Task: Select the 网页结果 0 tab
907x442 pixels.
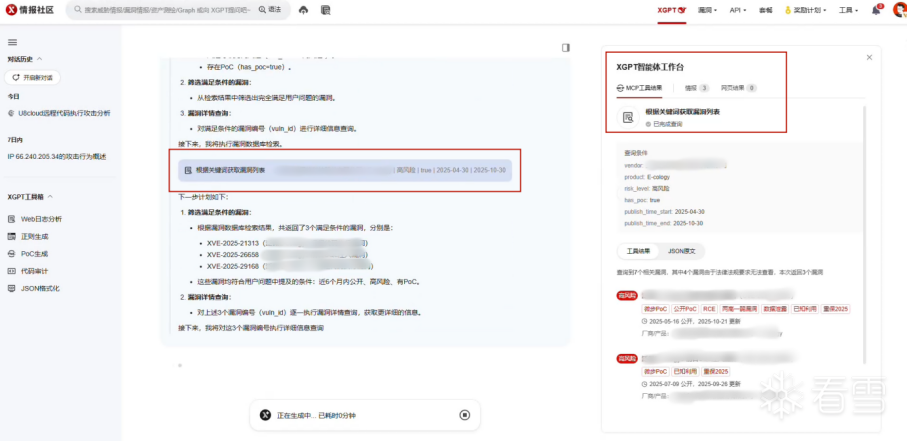Action: (739, 89)
